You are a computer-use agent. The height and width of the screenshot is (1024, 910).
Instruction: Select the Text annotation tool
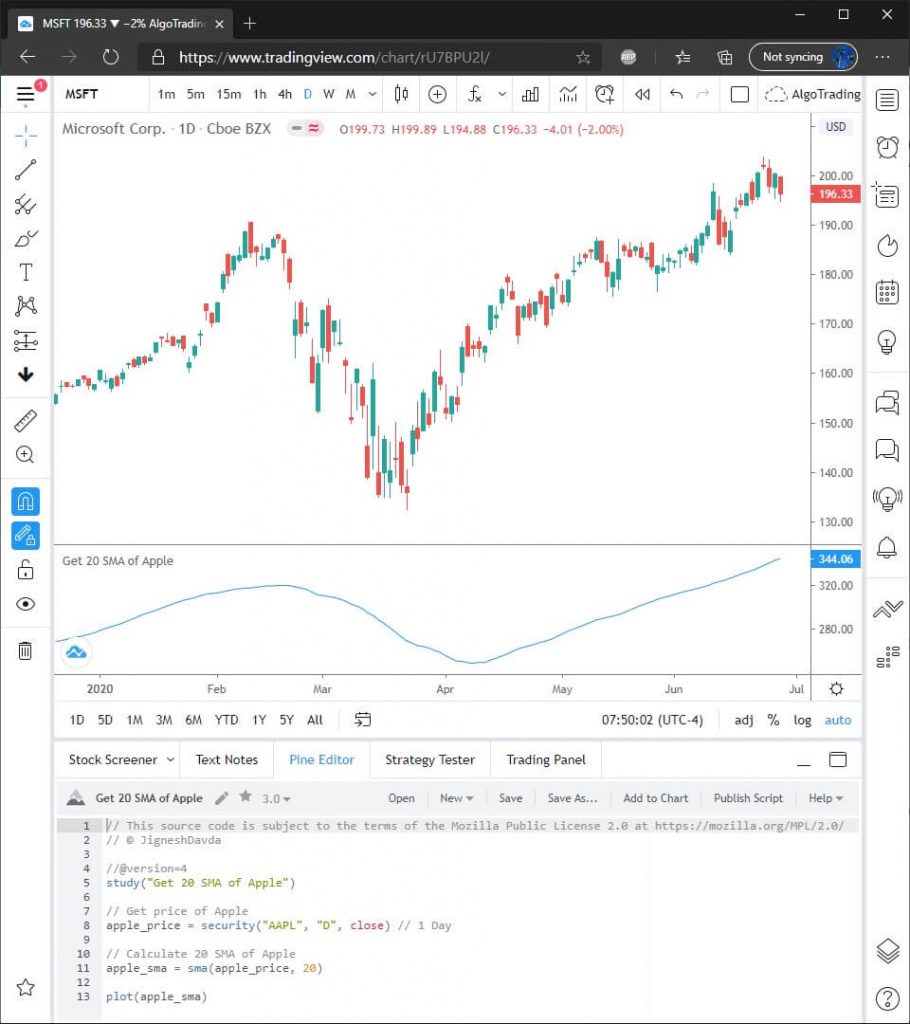coord(25,272)
